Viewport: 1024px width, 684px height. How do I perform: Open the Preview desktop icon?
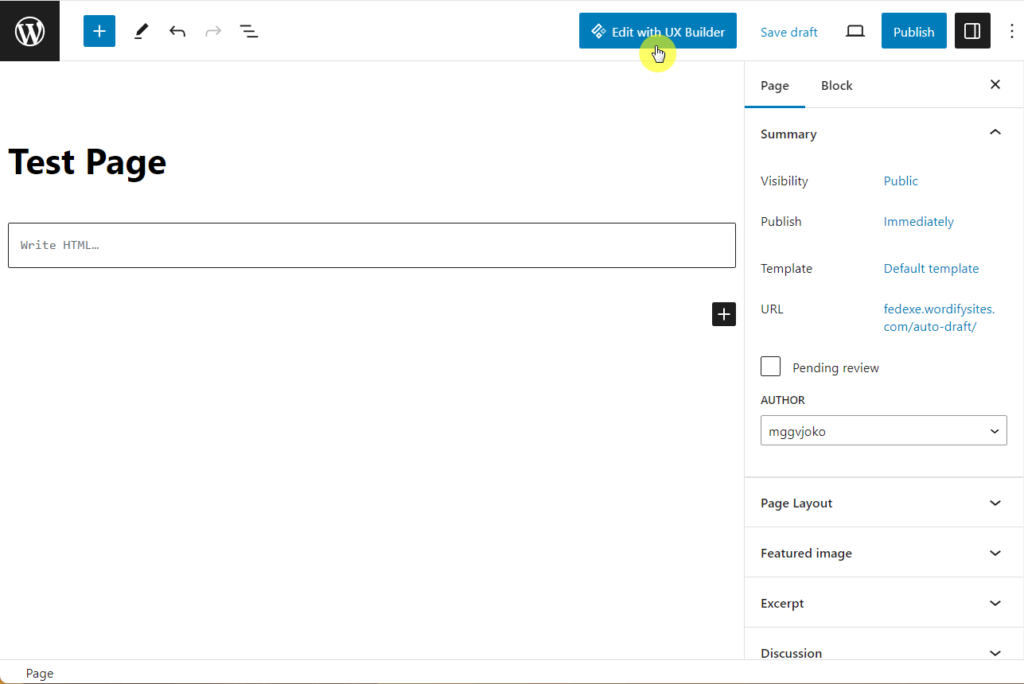click(854, 31)
